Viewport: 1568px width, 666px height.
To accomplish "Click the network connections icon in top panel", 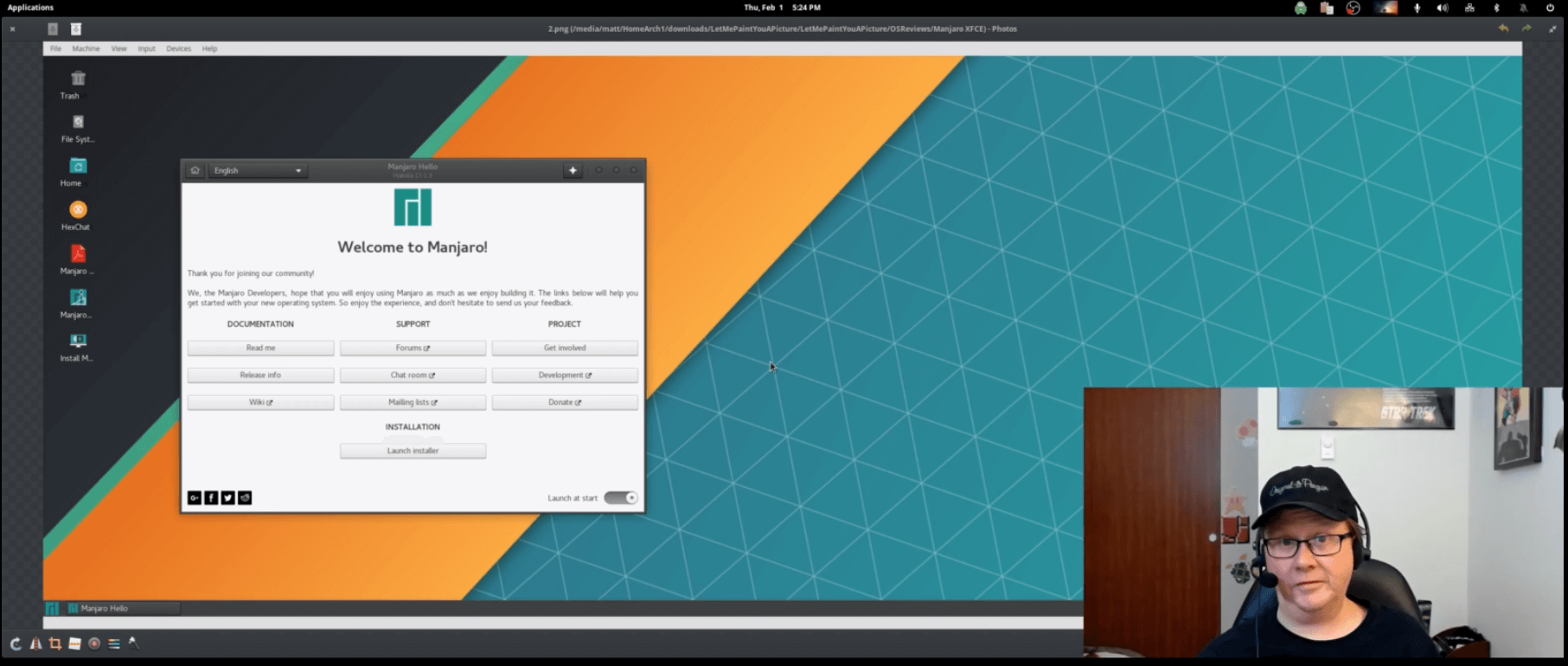I will pos(1469,8).
